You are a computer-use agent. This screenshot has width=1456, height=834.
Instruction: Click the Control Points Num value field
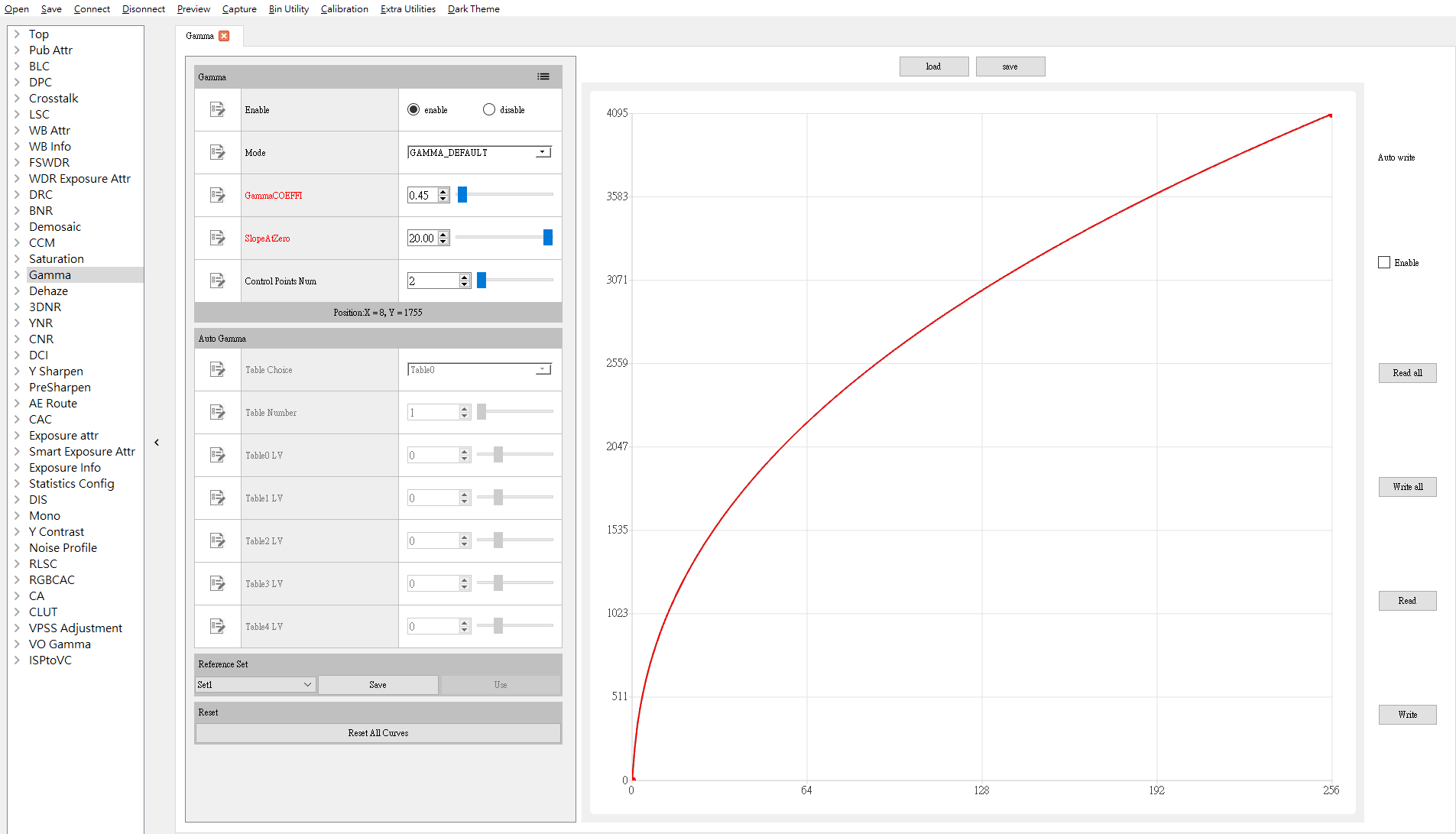coord(433,281)
